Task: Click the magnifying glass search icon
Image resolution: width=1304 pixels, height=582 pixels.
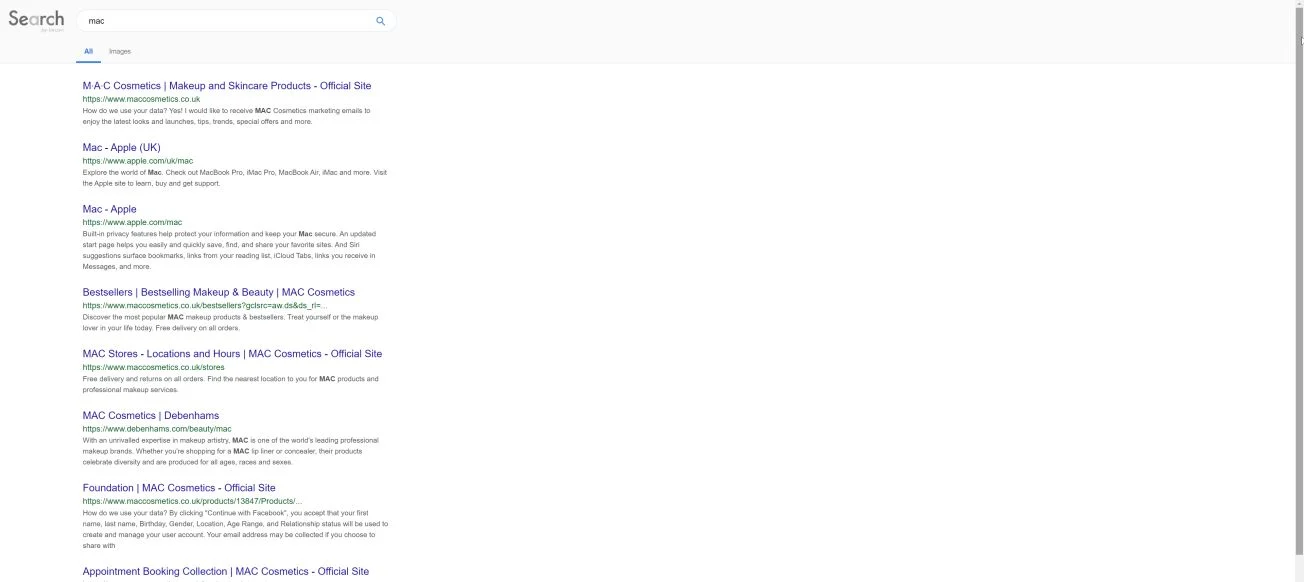Action: 380,21
